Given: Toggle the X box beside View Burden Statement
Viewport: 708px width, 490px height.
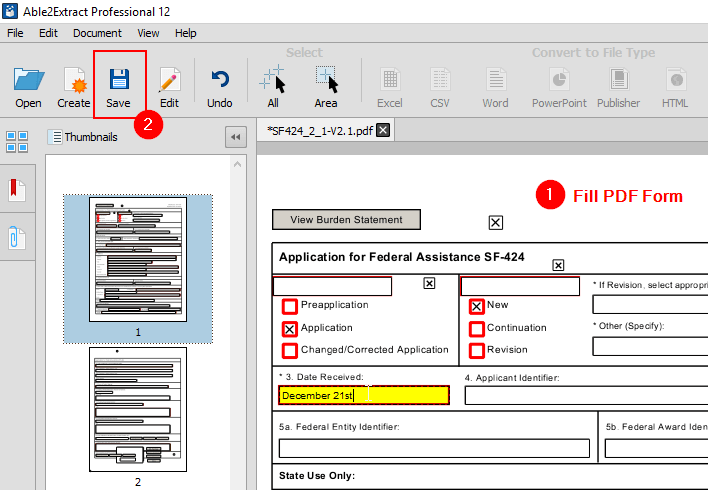Looking at the screenshot, I should pos(496,223).
